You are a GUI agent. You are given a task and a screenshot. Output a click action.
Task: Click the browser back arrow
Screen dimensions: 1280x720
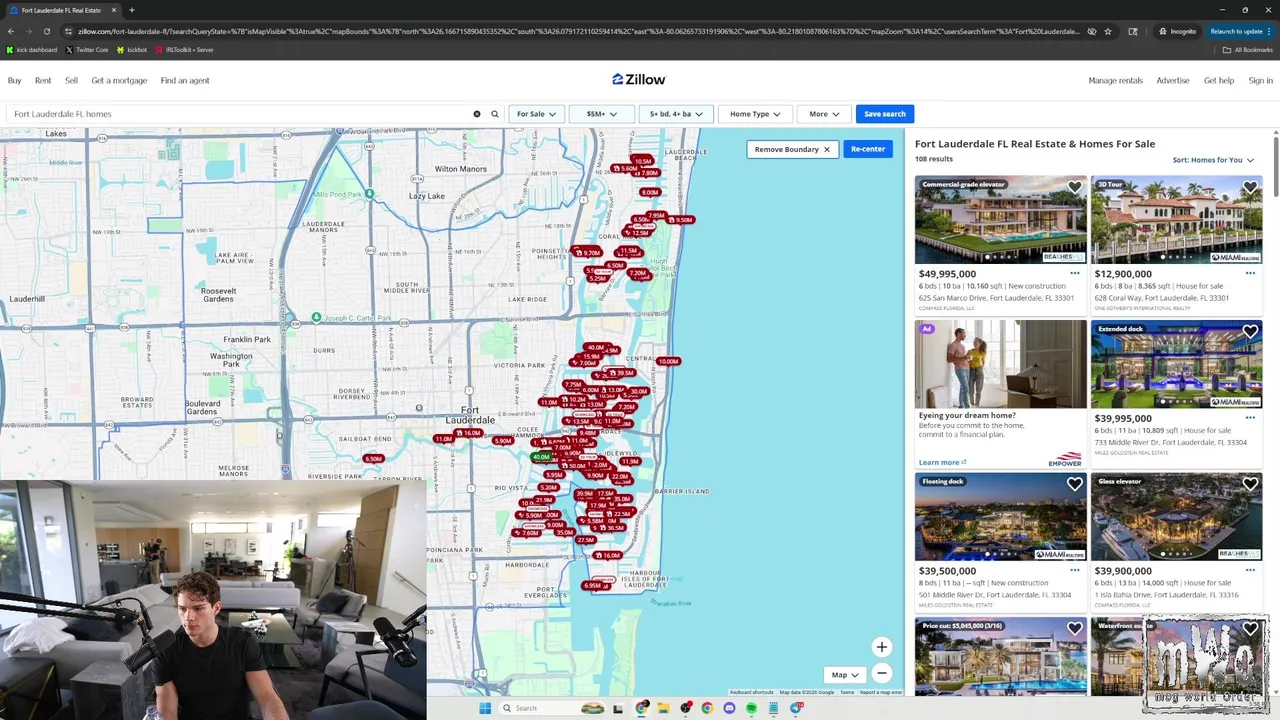(11, 31)
